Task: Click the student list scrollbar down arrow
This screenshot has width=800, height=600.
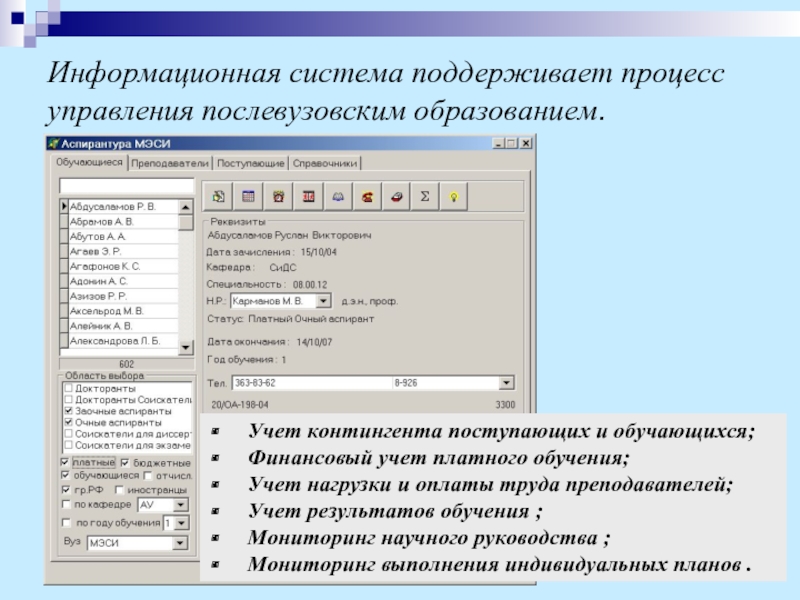Action: (186, 347)
